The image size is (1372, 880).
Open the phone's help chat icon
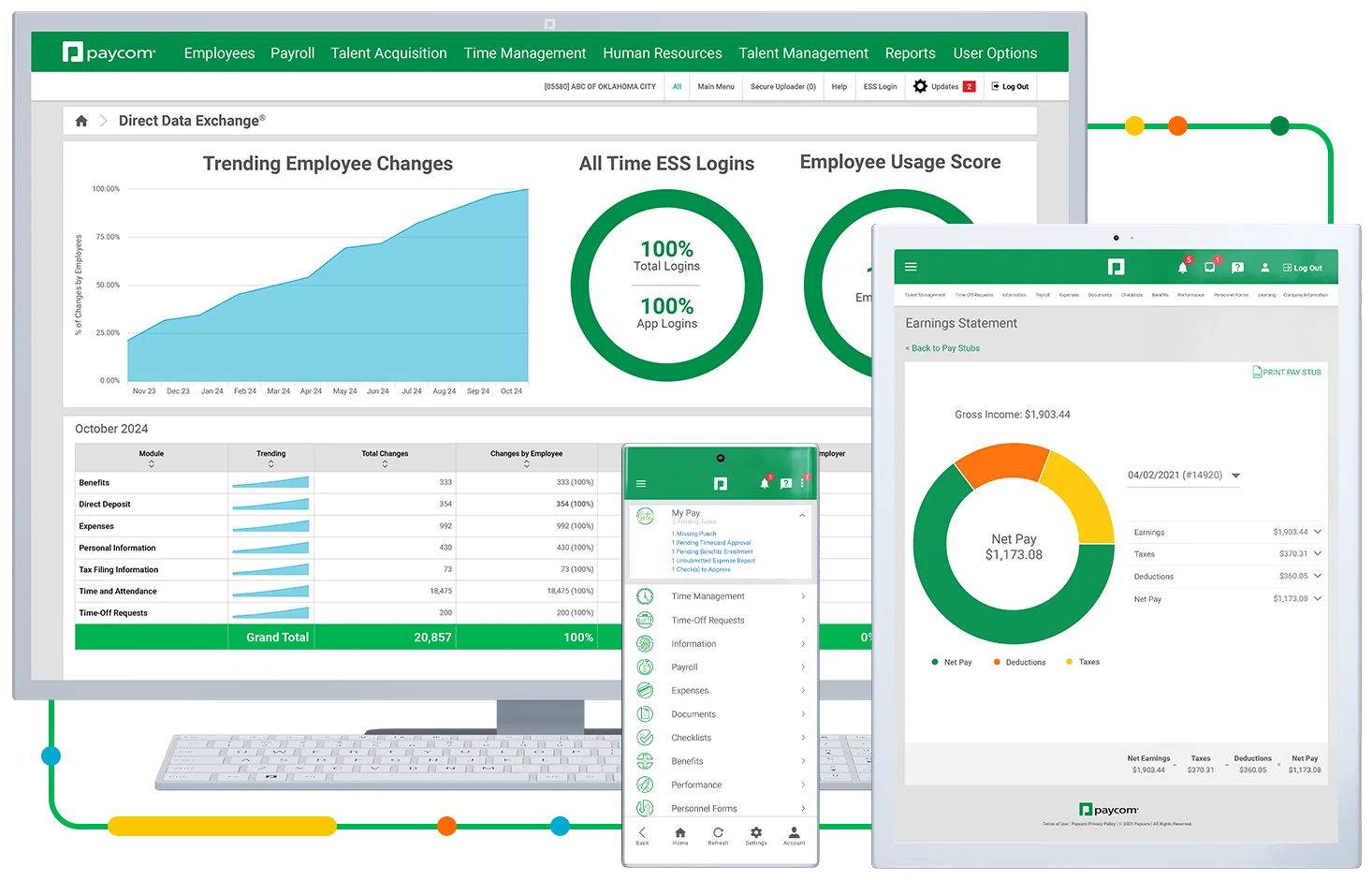coord(785,484)
